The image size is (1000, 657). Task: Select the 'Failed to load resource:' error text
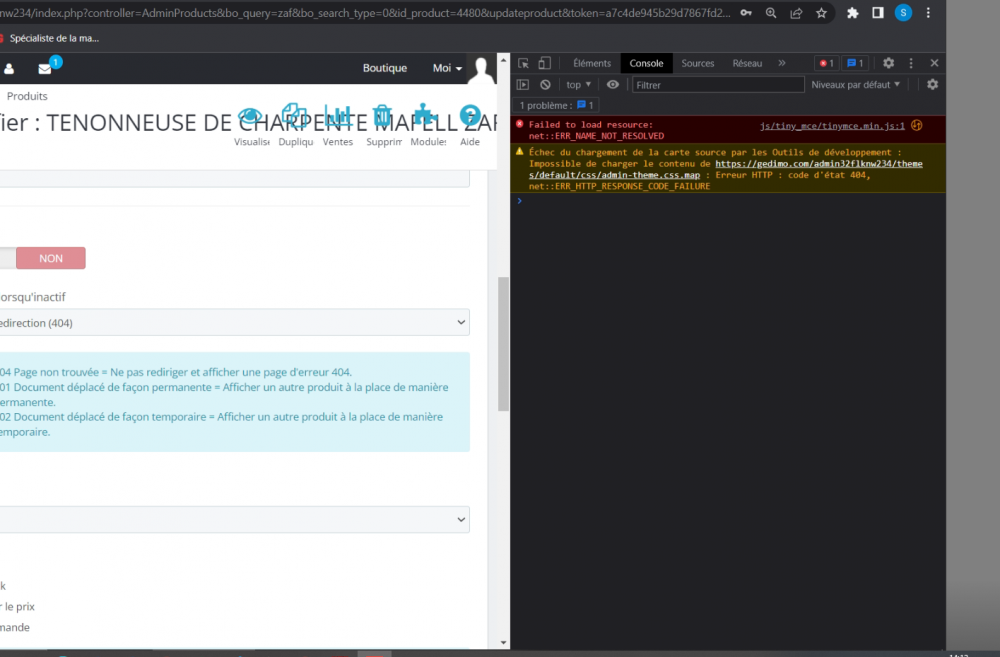point(591,125)
